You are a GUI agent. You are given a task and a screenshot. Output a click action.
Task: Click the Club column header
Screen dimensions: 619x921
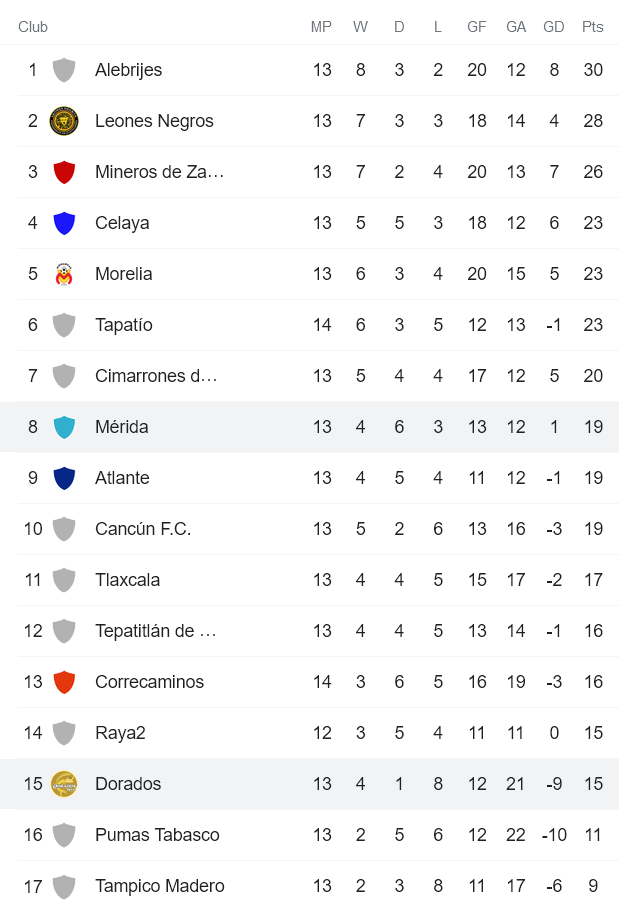coord(33,27)
